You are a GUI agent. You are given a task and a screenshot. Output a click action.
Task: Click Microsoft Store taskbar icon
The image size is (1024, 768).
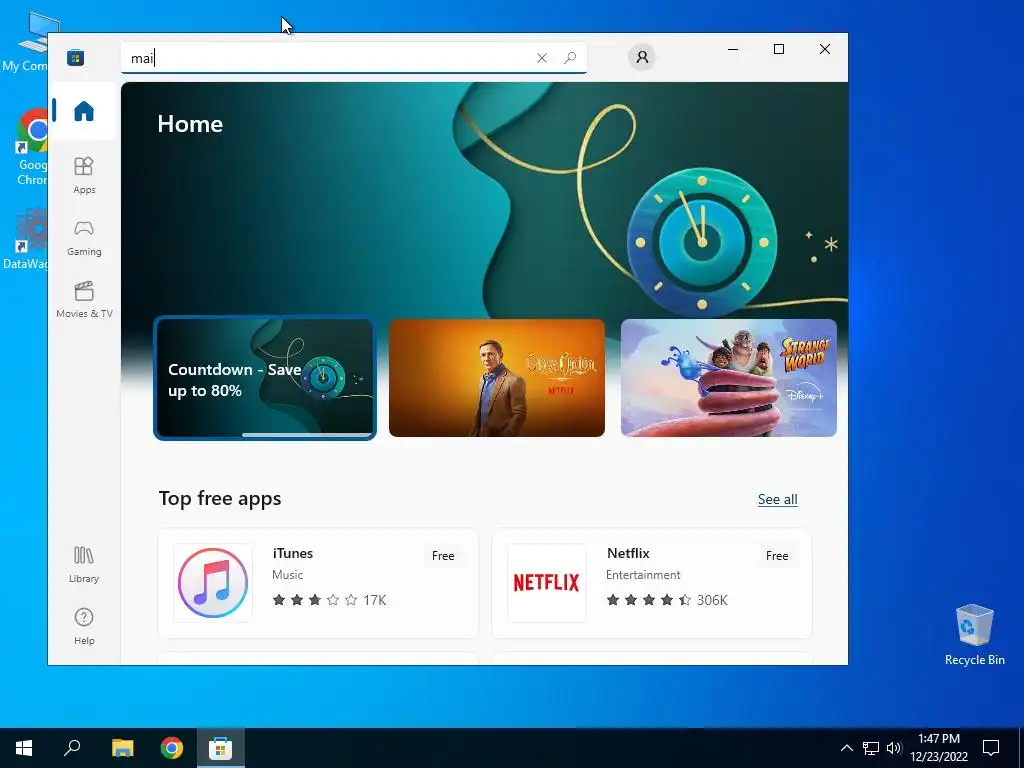tap(221, 748)
